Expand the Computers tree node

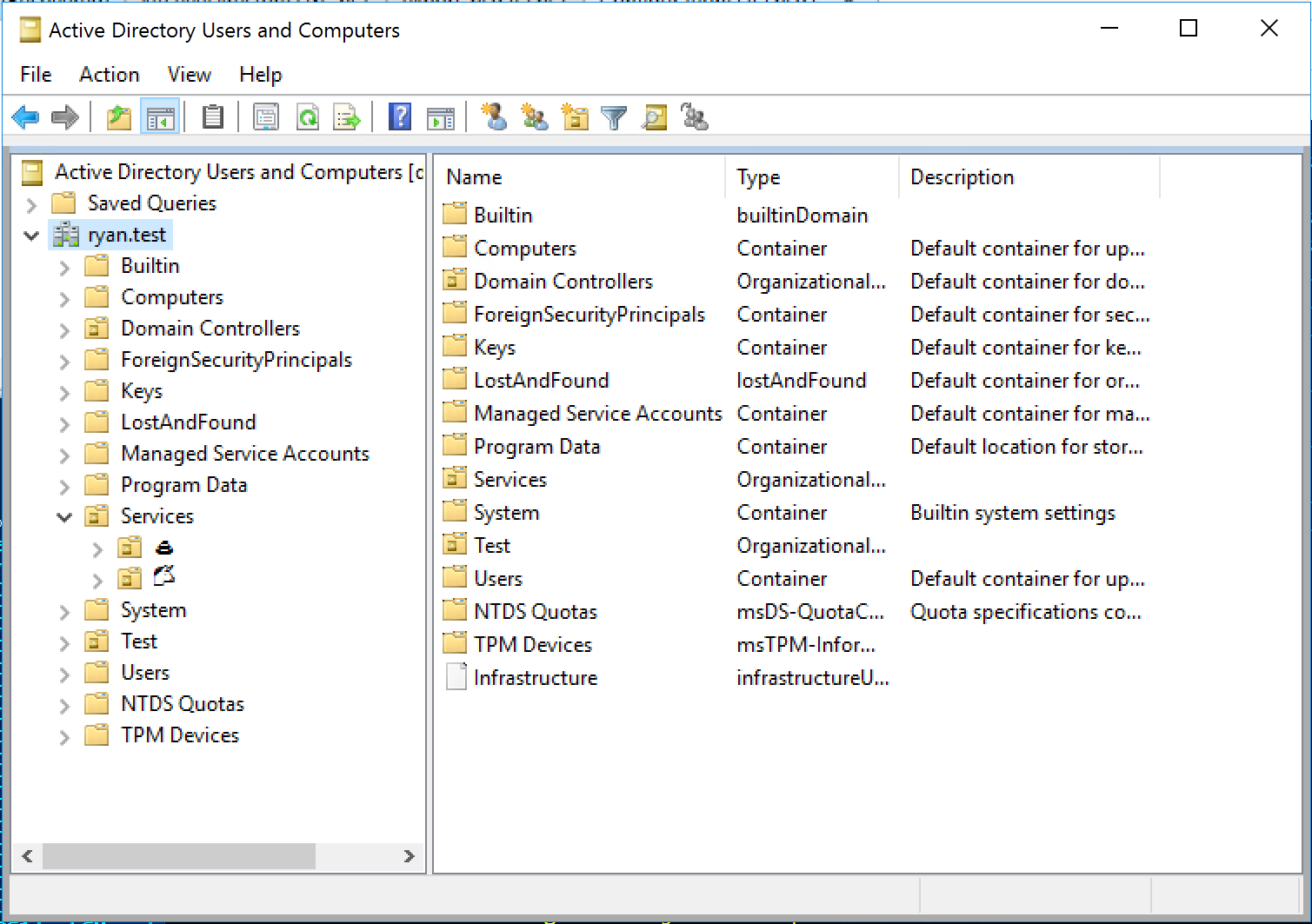pos(64,299)
